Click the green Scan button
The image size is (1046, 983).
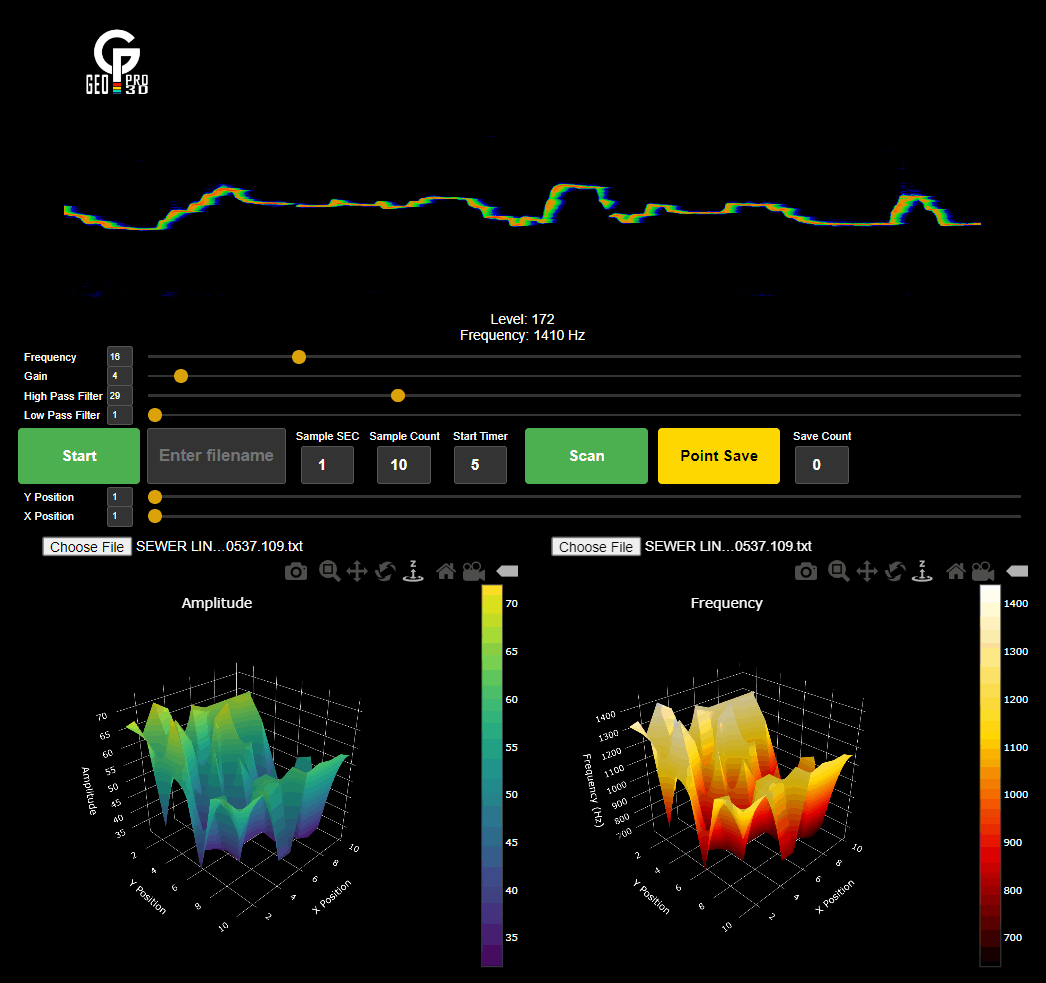point(586,455)
